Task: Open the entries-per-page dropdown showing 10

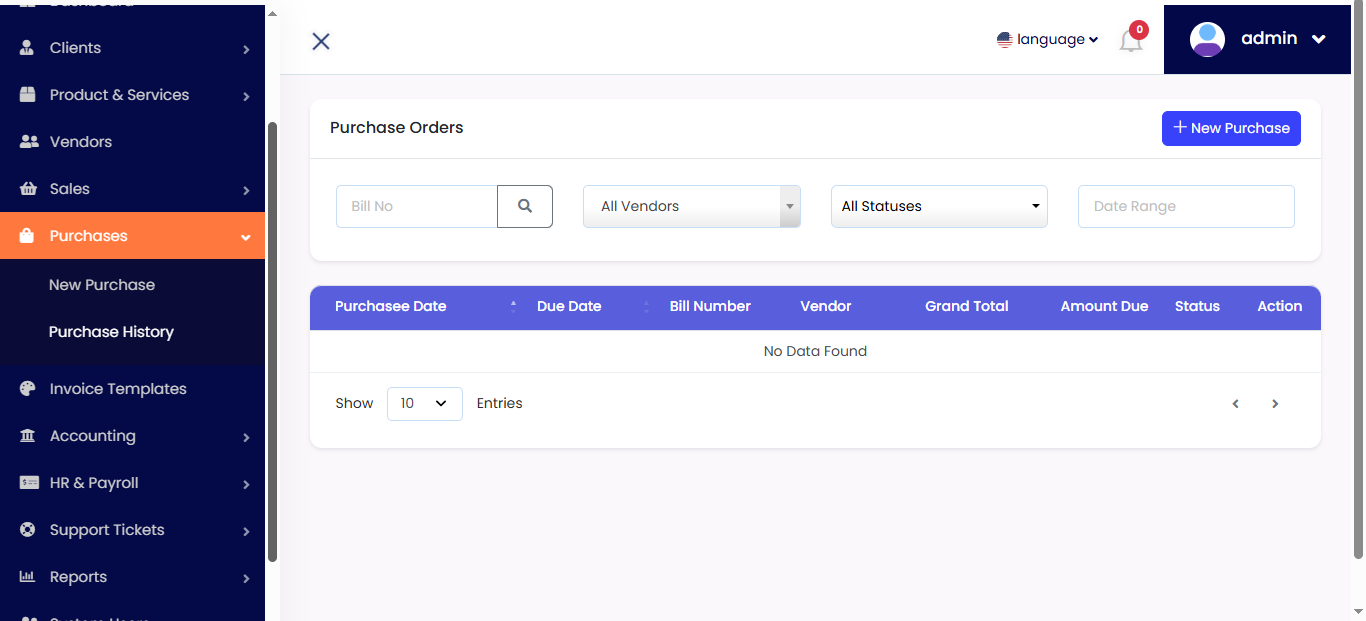Action: point(425,404)
